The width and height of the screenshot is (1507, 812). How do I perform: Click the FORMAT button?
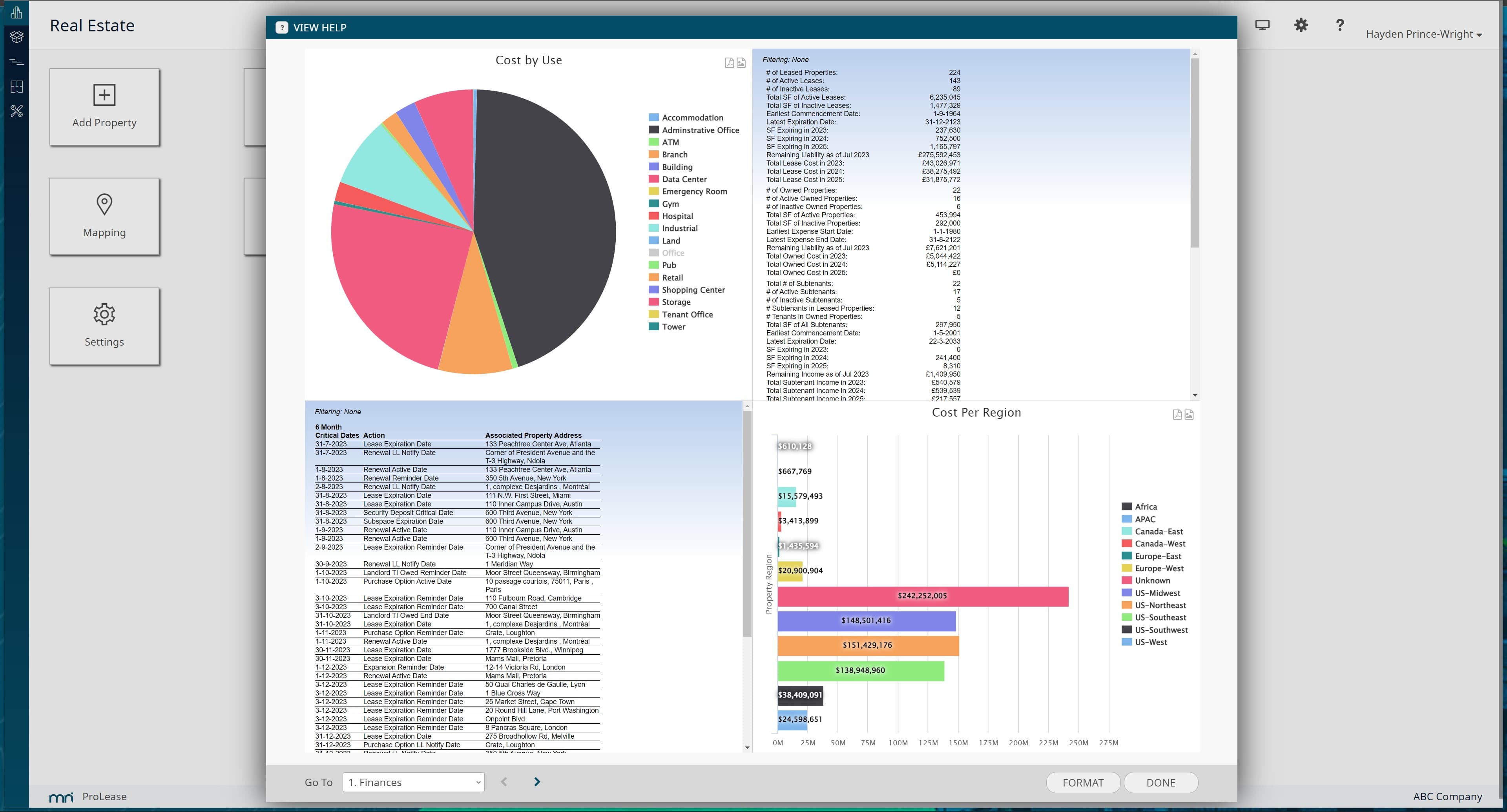pyautogui.click(x=1082, y=783)
